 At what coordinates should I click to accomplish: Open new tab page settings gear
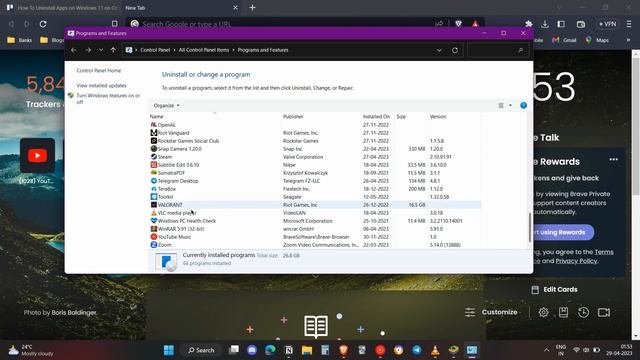point(543,312)
